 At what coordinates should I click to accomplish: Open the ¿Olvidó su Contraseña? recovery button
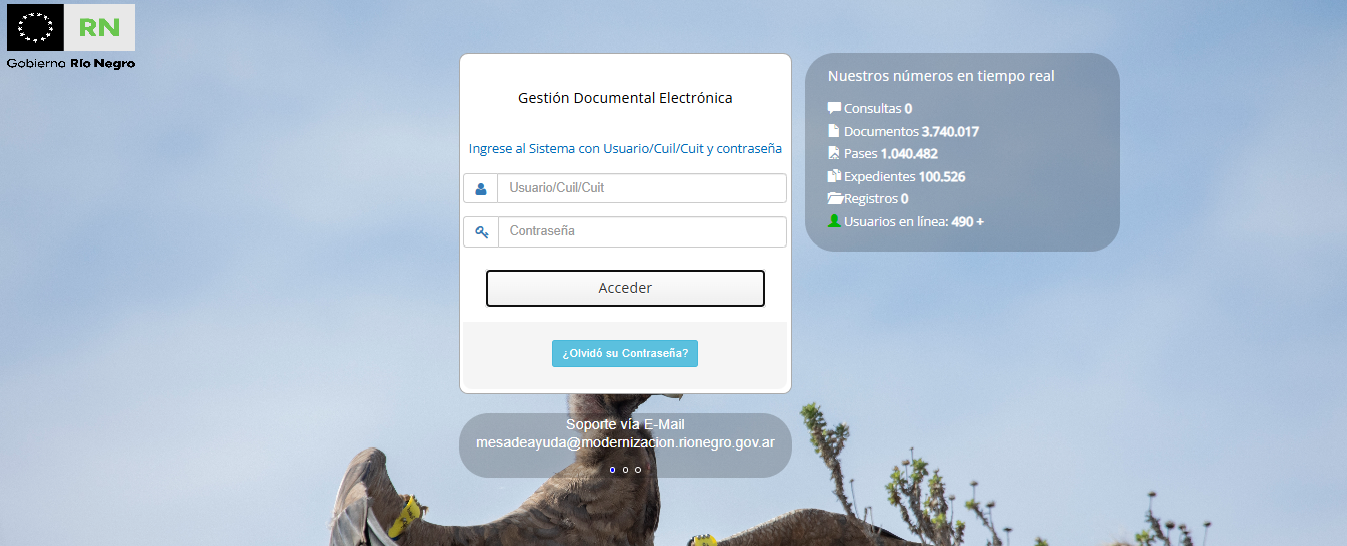pyautogui.click(x=625, y=353)
